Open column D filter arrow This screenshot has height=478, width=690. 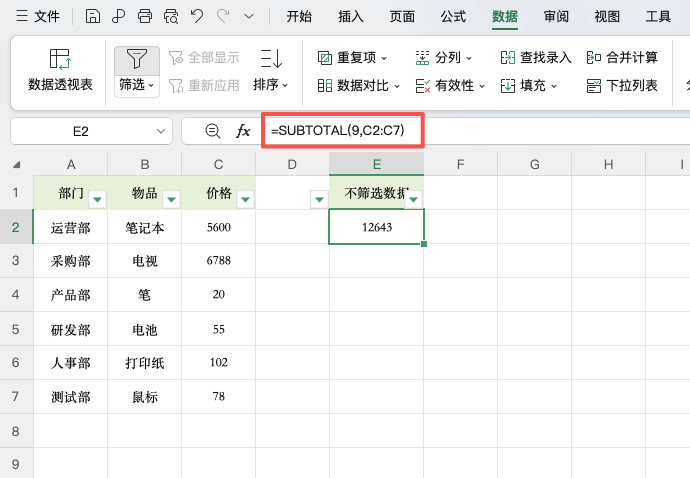tap(319, 199)
